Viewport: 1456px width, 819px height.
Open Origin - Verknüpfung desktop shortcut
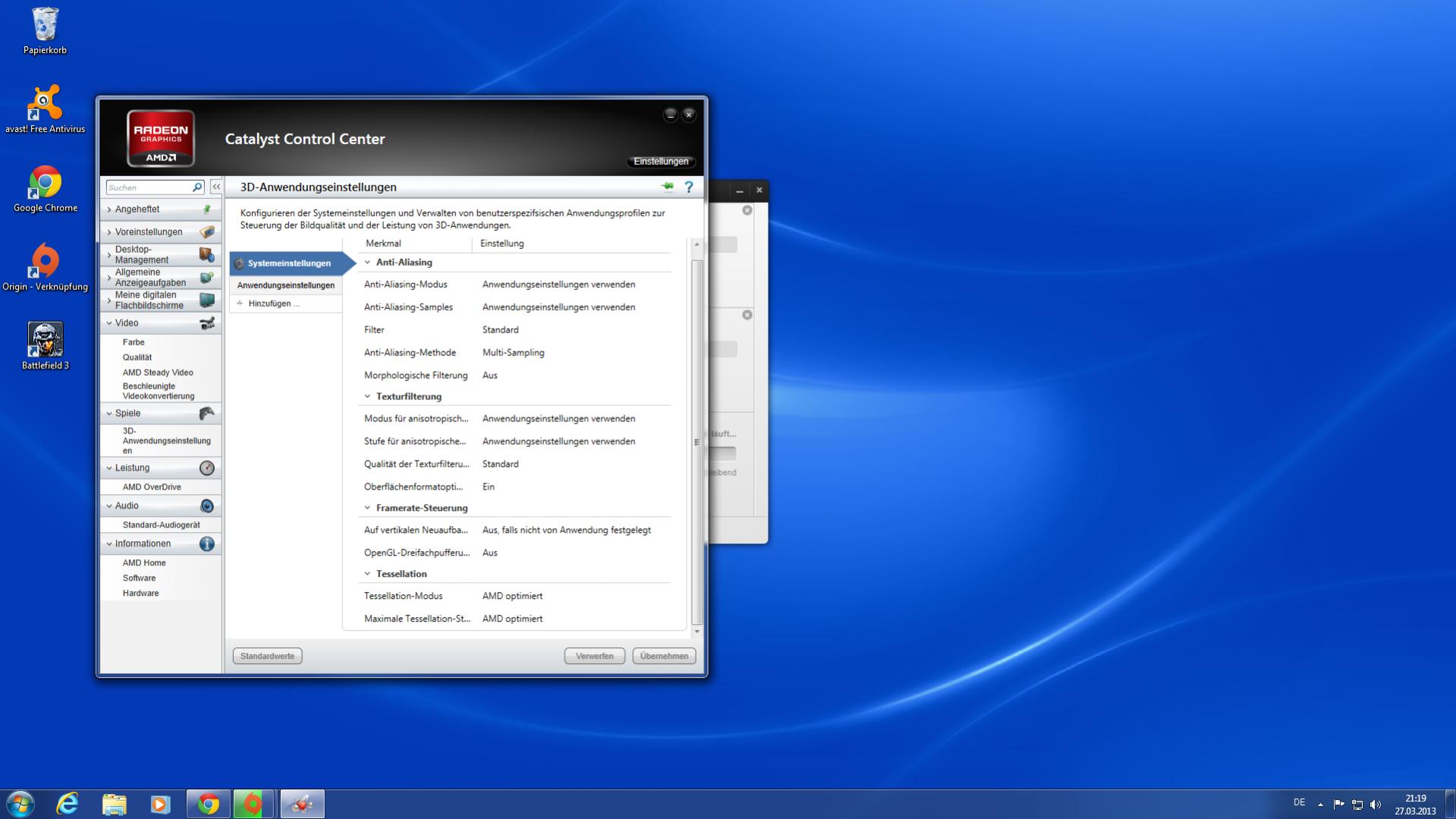tap(45, 268)
